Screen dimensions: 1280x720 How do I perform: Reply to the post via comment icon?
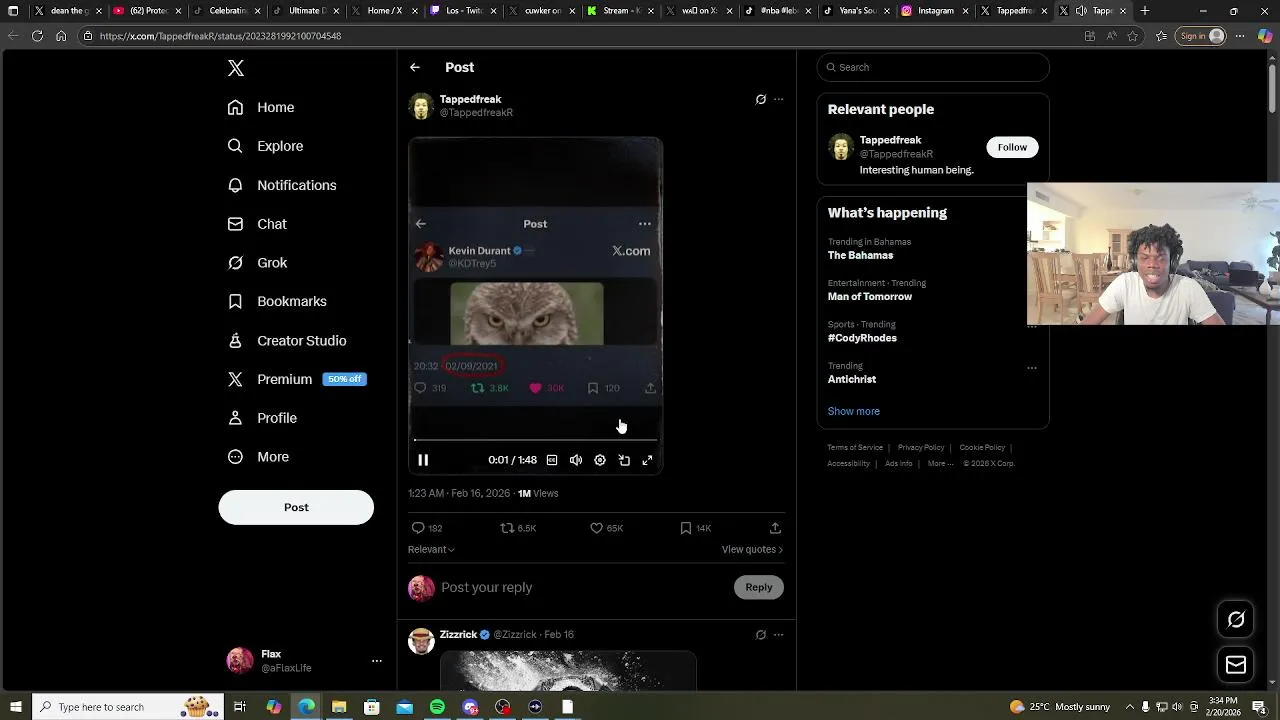click(418, 528)
